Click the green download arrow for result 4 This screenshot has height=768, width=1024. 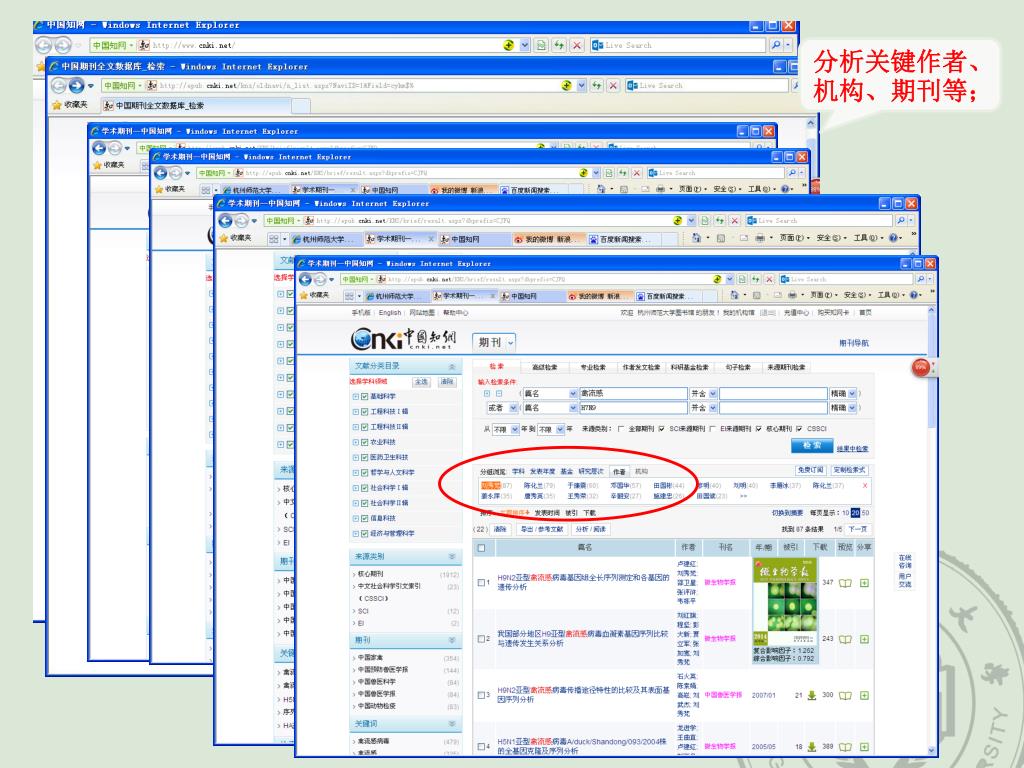coord(812,746)
